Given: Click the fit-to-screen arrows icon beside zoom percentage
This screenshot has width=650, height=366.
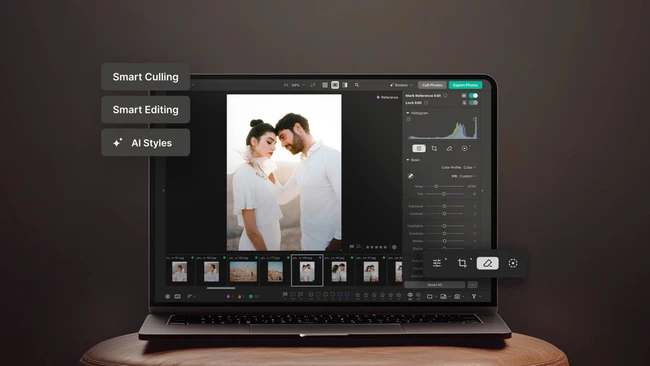Looking at the screenshot, I should (x=313, y=85).
